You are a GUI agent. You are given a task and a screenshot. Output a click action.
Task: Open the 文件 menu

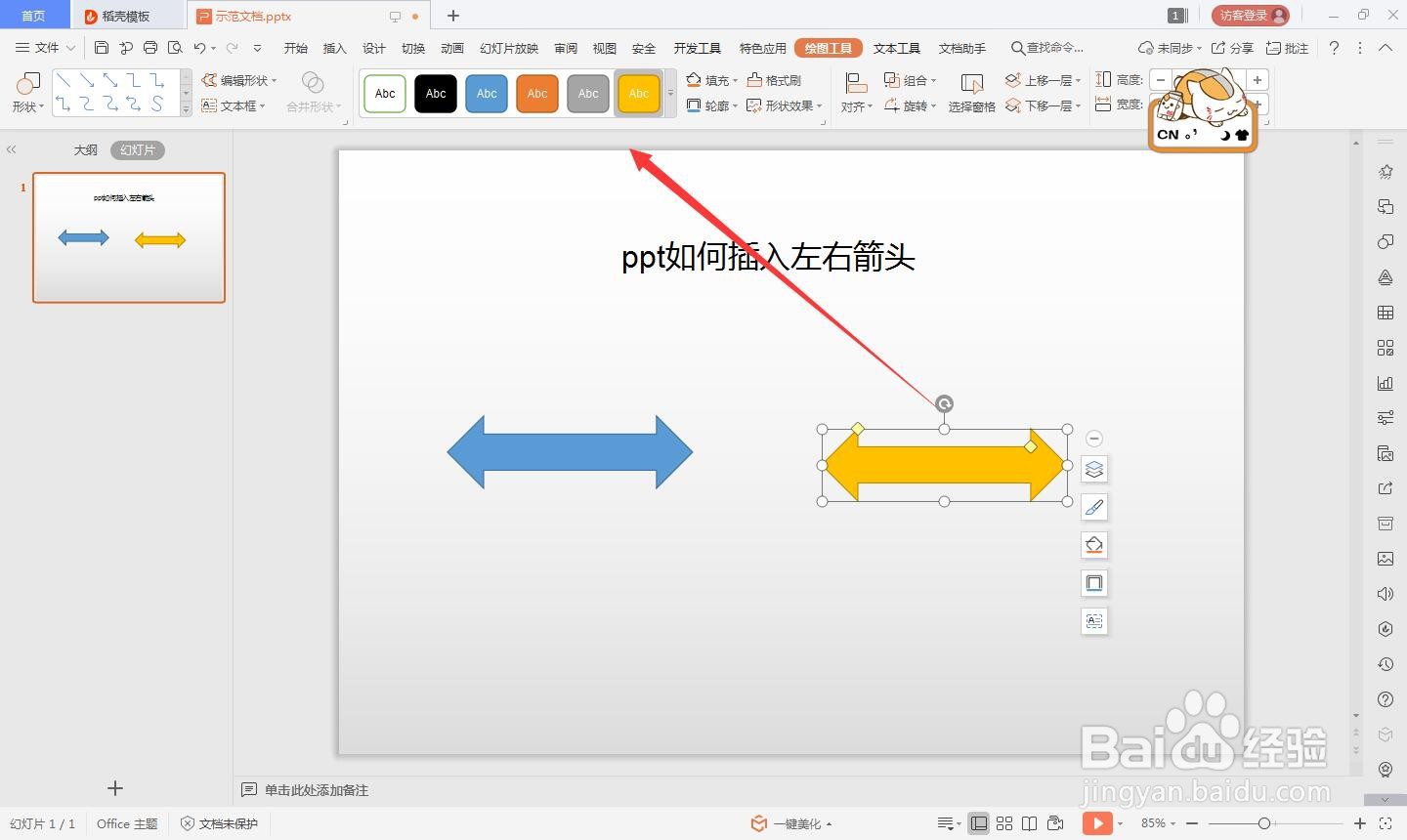point(45,47)
